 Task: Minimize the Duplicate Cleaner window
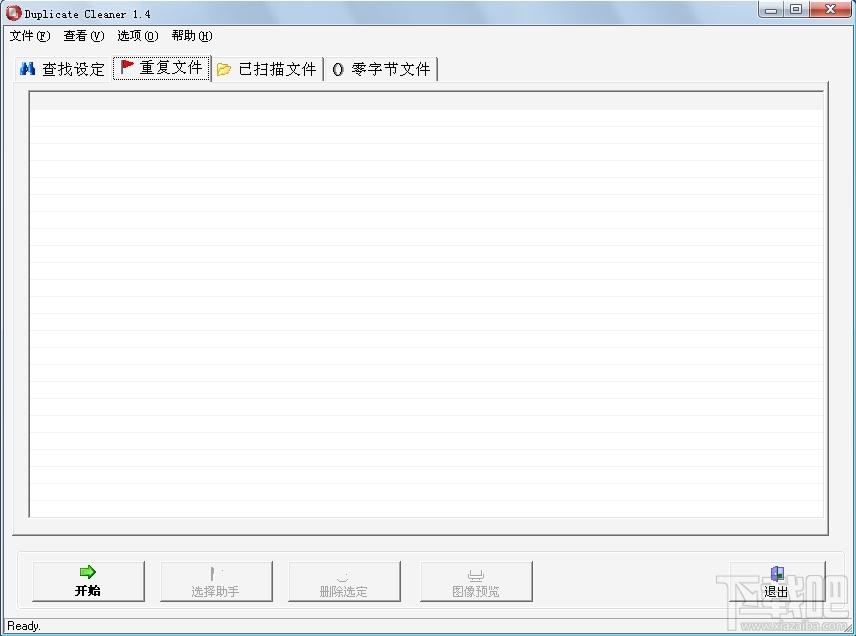[771, 9]
